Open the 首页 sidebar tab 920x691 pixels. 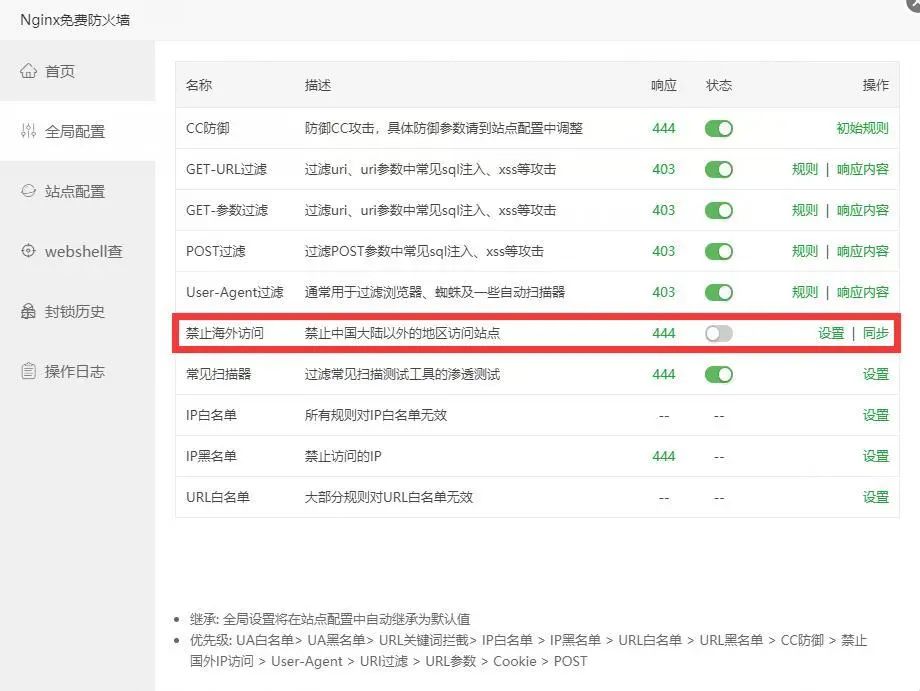point(77,71)
